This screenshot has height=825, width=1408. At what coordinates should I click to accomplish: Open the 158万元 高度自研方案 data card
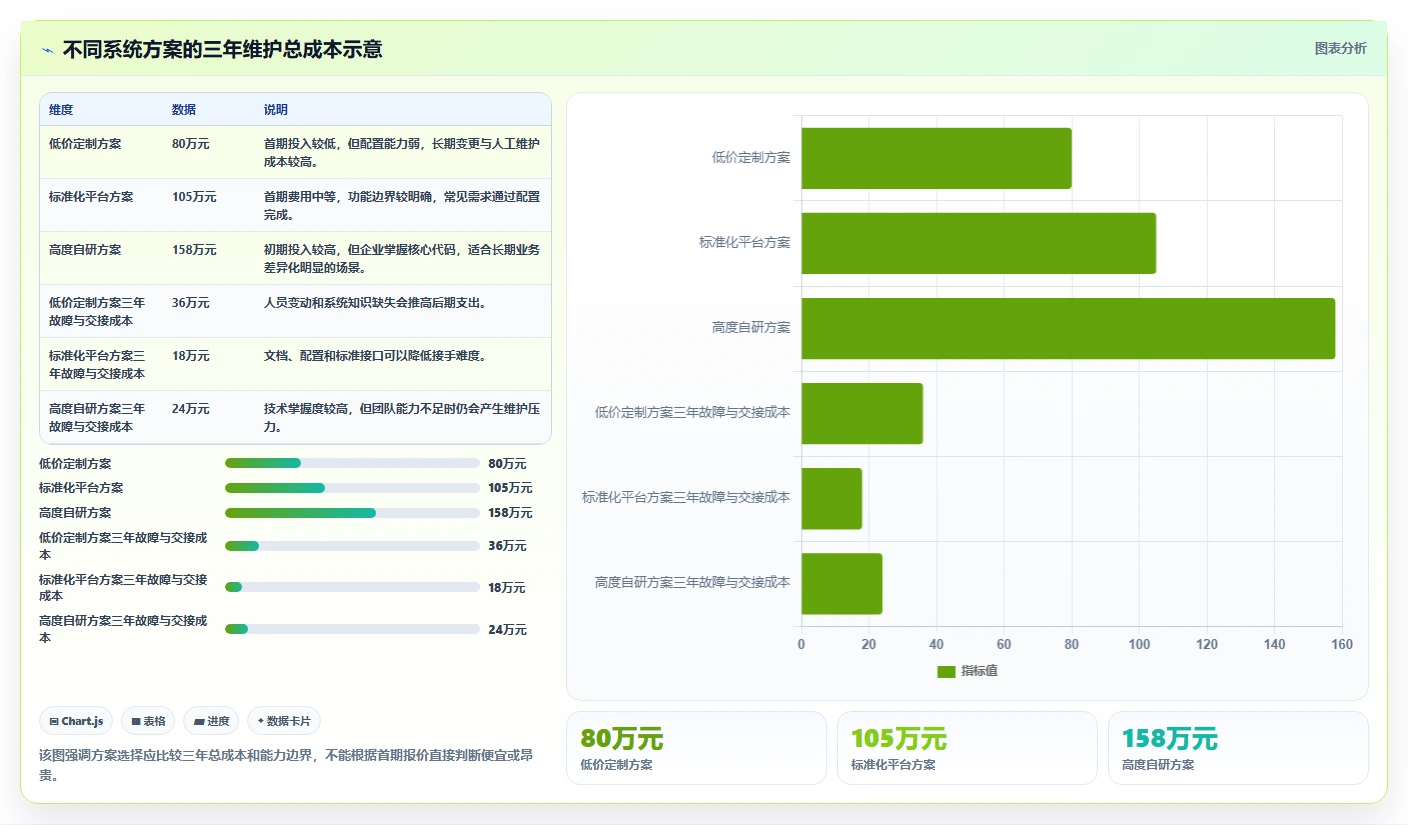click(x=1238, y=748)
